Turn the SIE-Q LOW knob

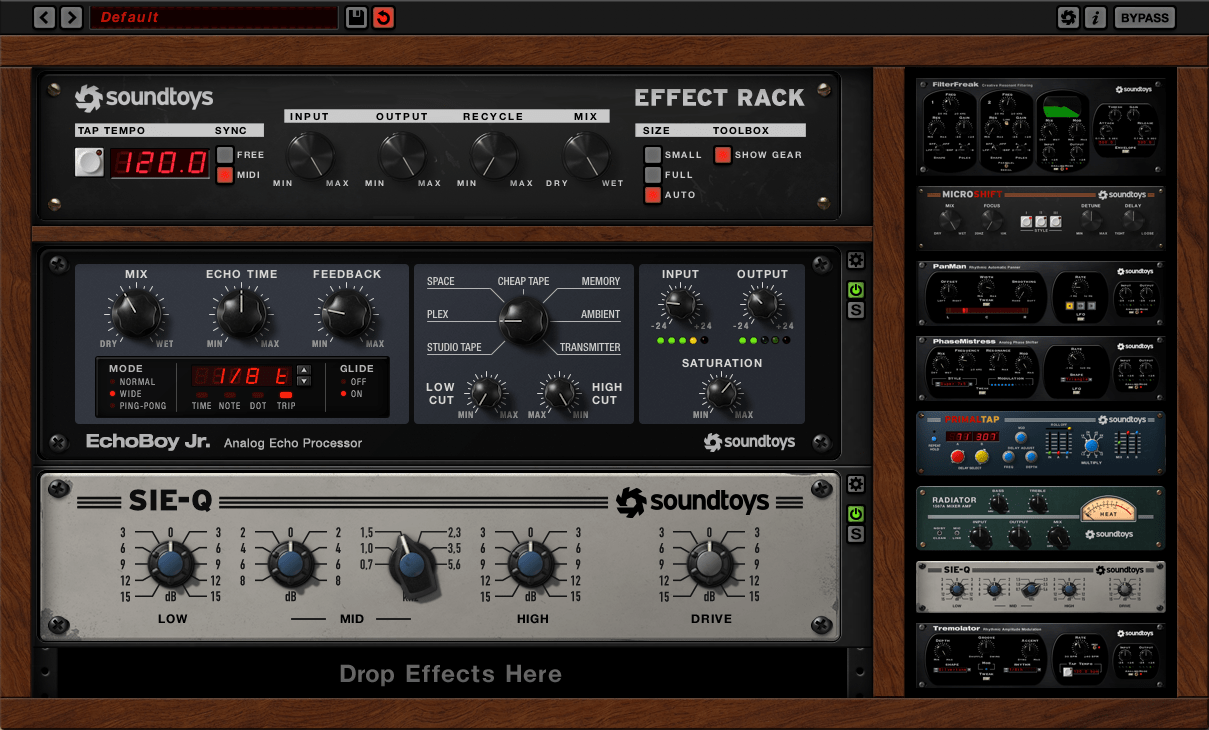pyautogui.click(x=171, y=565)
